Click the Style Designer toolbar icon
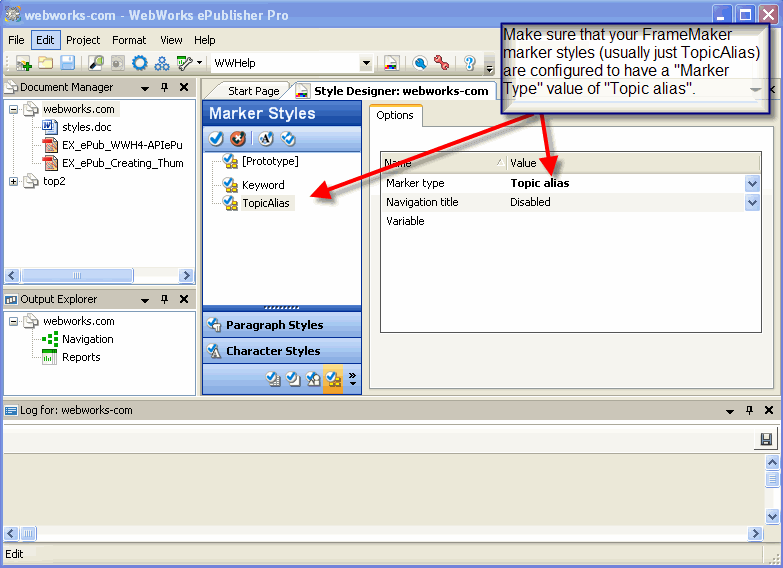 click(392, 63)
